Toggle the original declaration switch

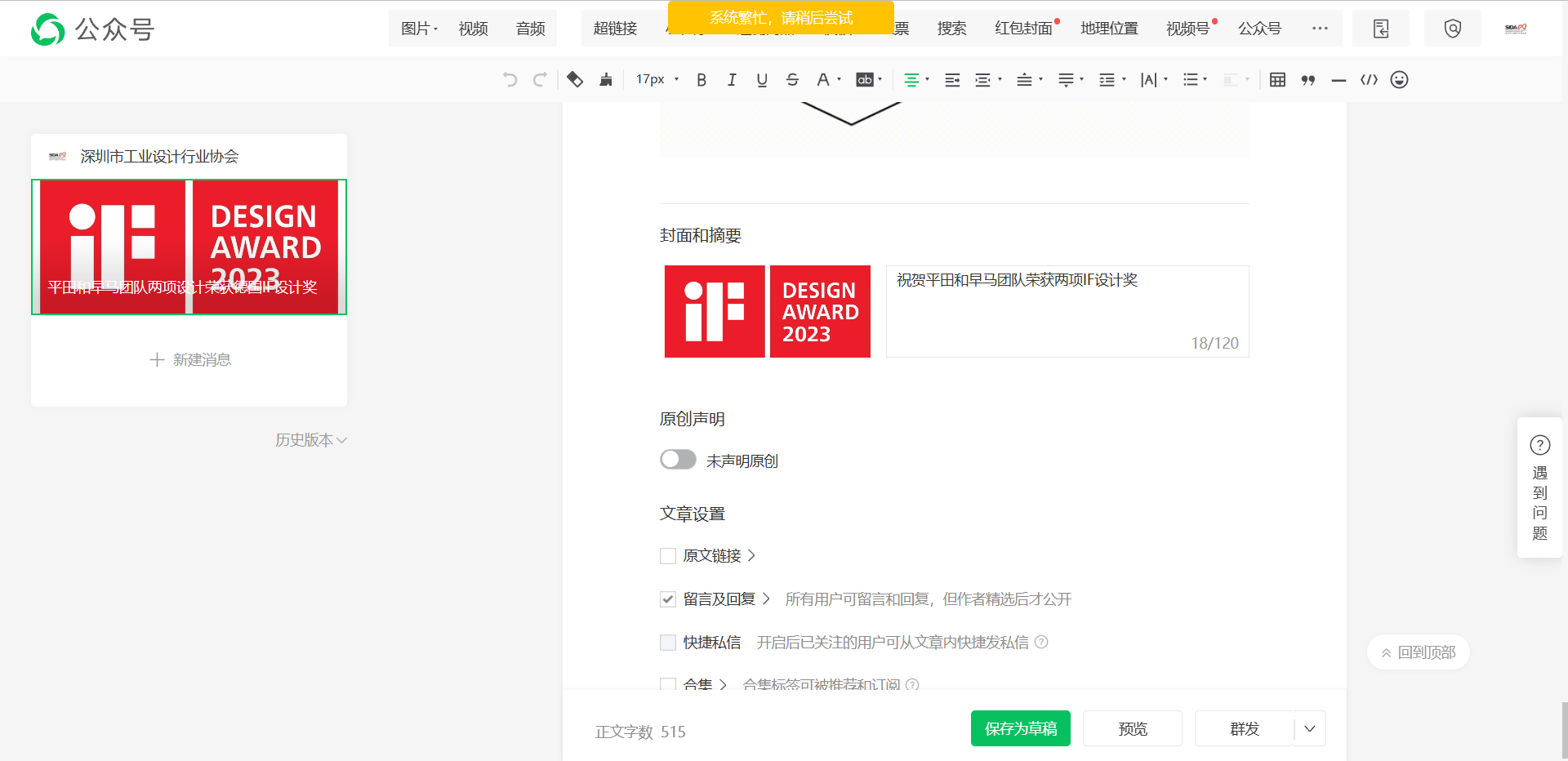click(678, 460)
